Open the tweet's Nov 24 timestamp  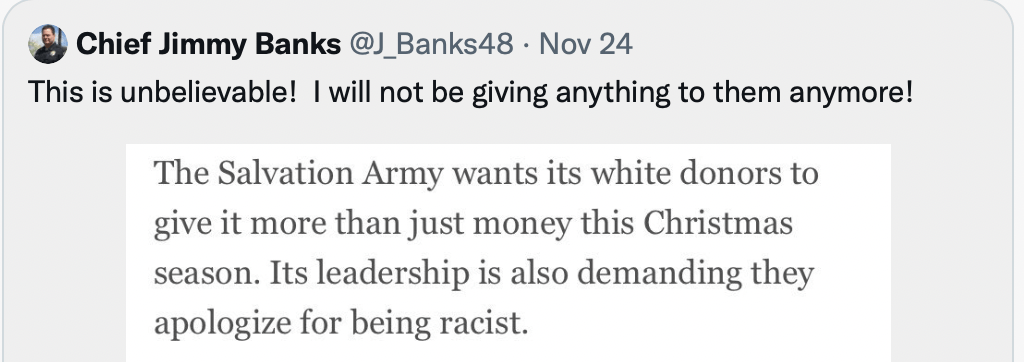click(585, 44)
